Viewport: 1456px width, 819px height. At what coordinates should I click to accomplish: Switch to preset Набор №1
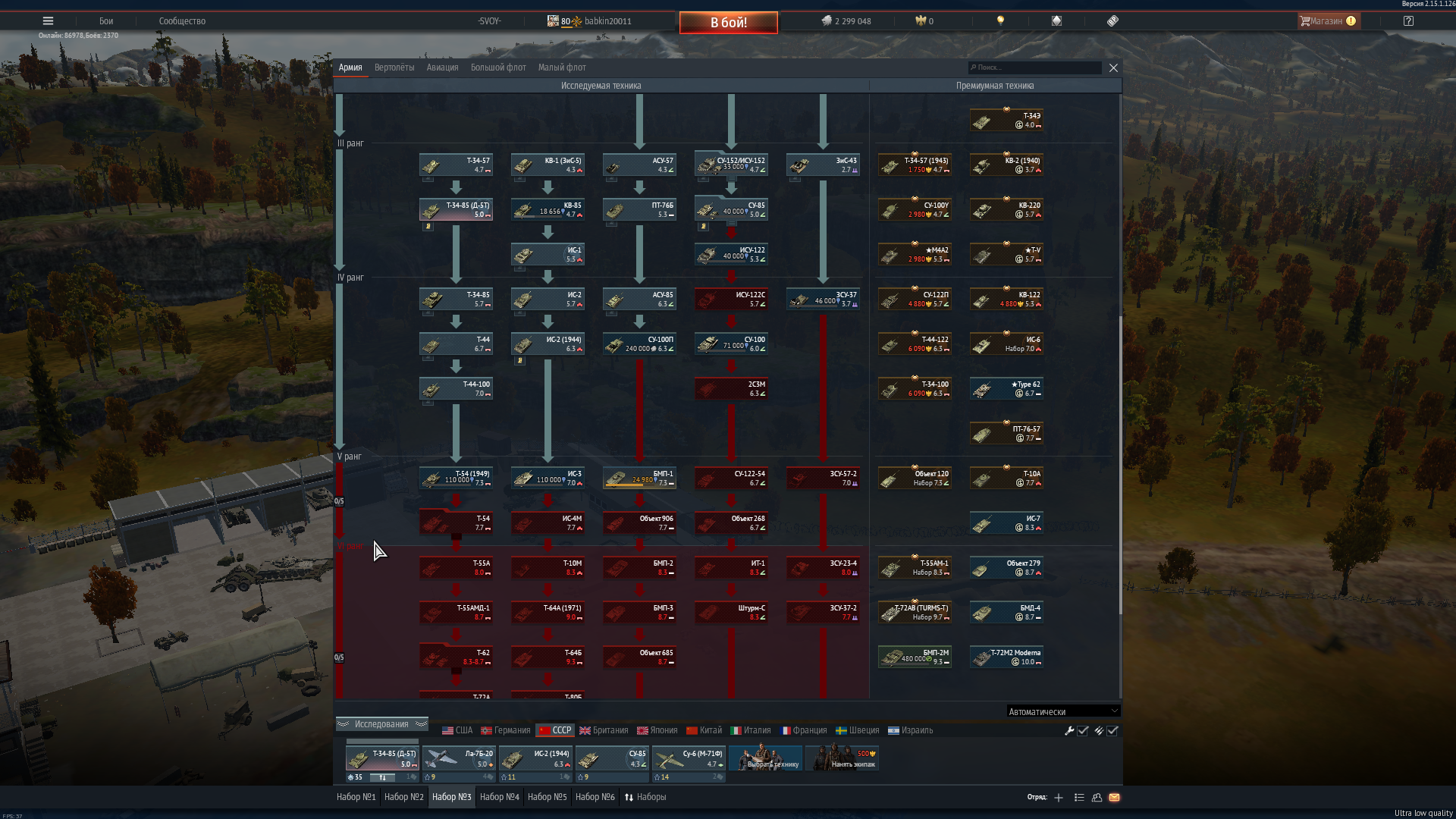[356, 797]
